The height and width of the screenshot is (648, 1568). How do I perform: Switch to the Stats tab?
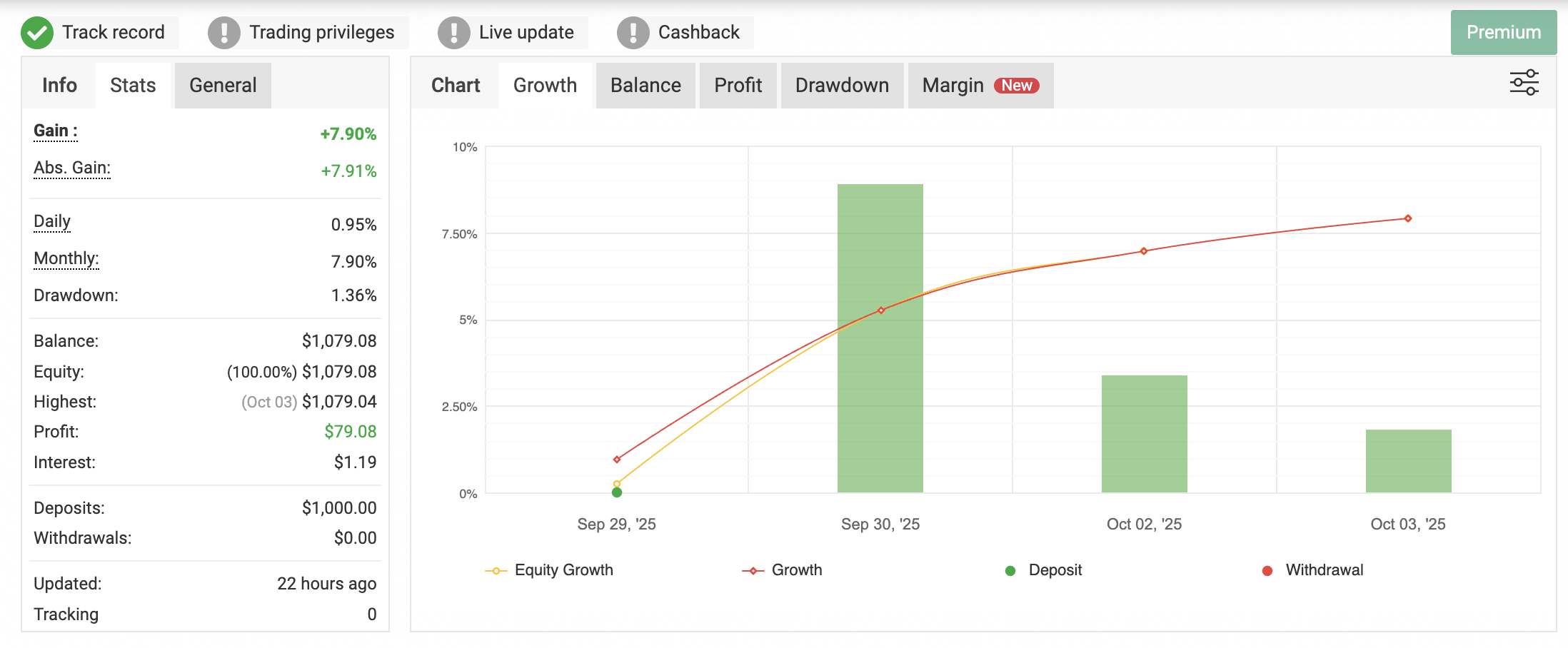[x=133, y=86]
